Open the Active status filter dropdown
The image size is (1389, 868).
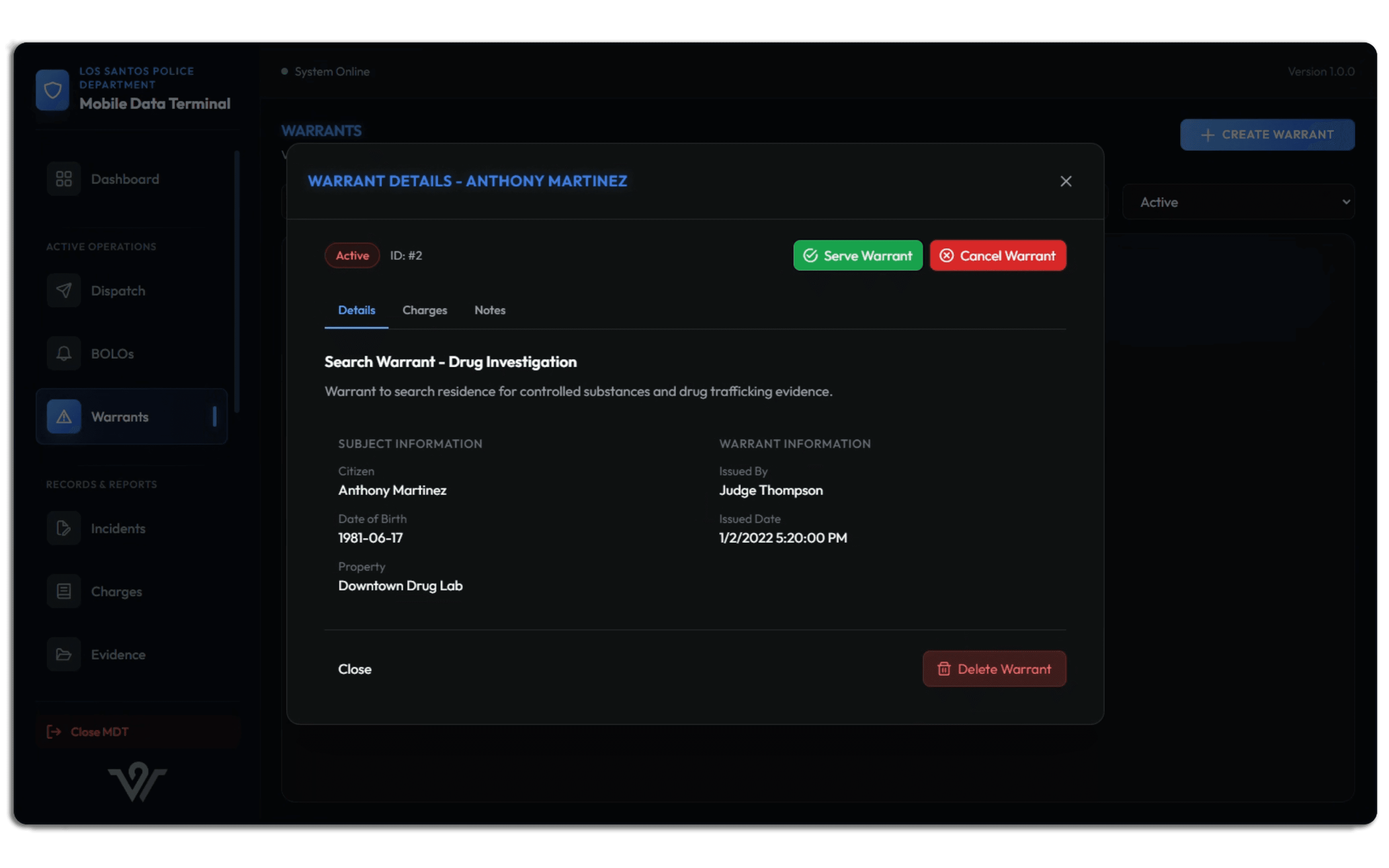pyautogui.click(x=1239, y=202)
